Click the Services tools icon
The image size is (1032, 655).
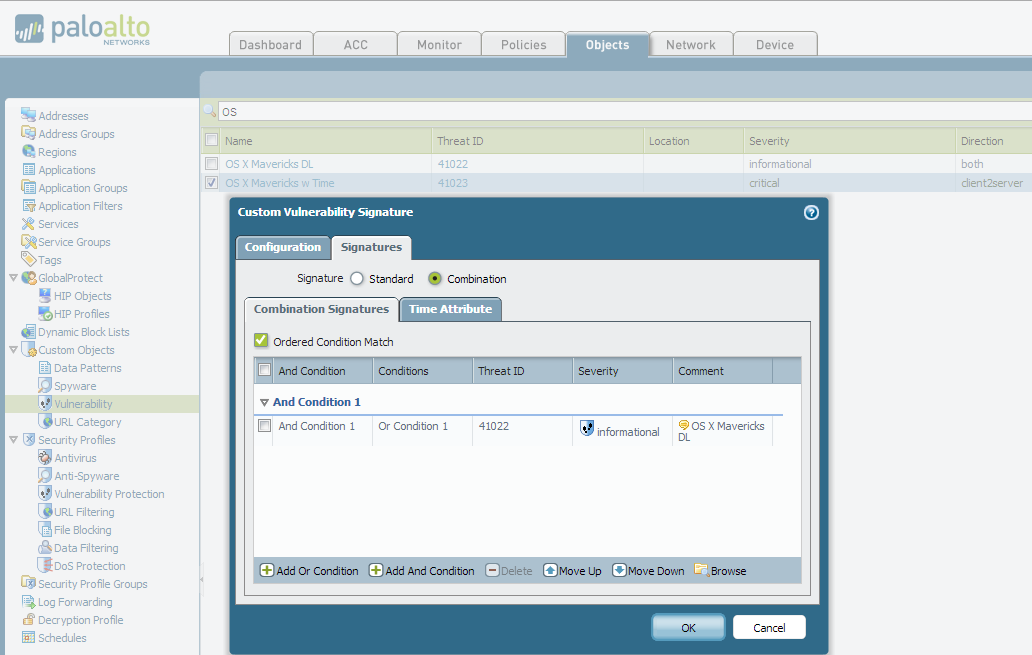tap(28, 224)
